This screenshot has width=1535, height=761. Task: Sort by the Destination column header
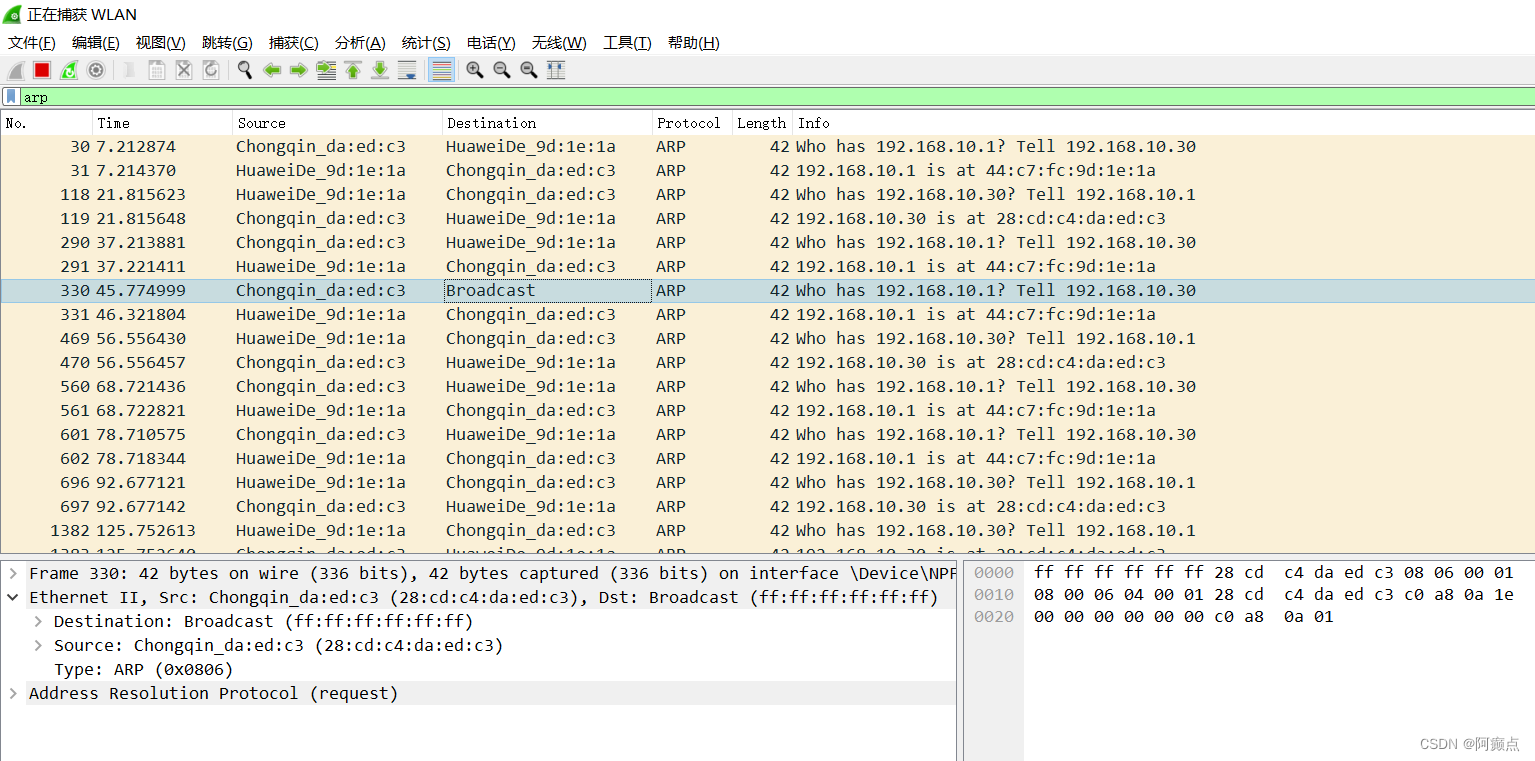click(x=547, y=123)
